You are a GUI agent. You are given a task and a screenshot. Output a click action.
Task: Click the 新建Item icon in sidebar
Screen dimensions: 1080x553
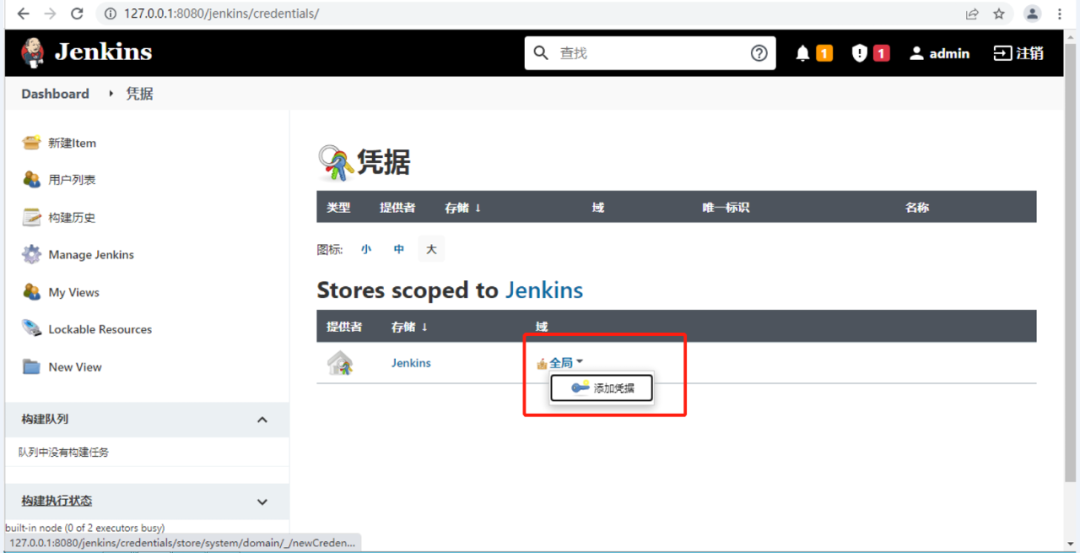click(32, 143)
